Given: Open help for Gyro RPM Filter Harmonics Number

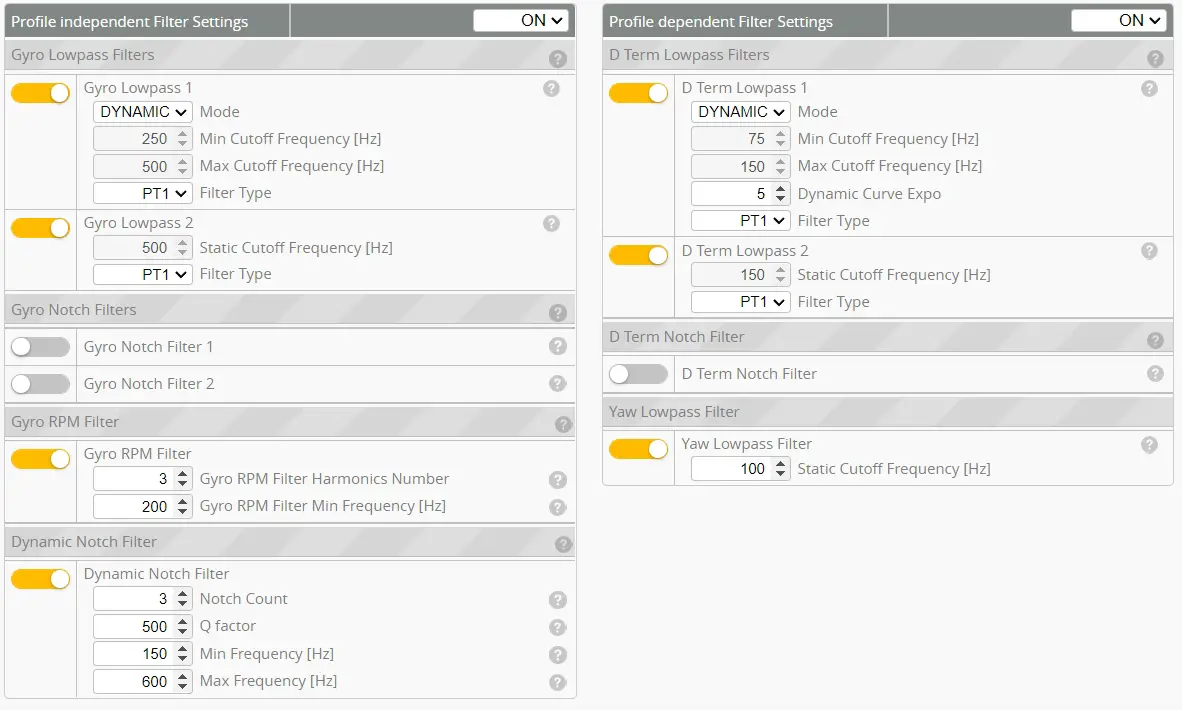Looking at the screenshot, I should pos(558,480).
